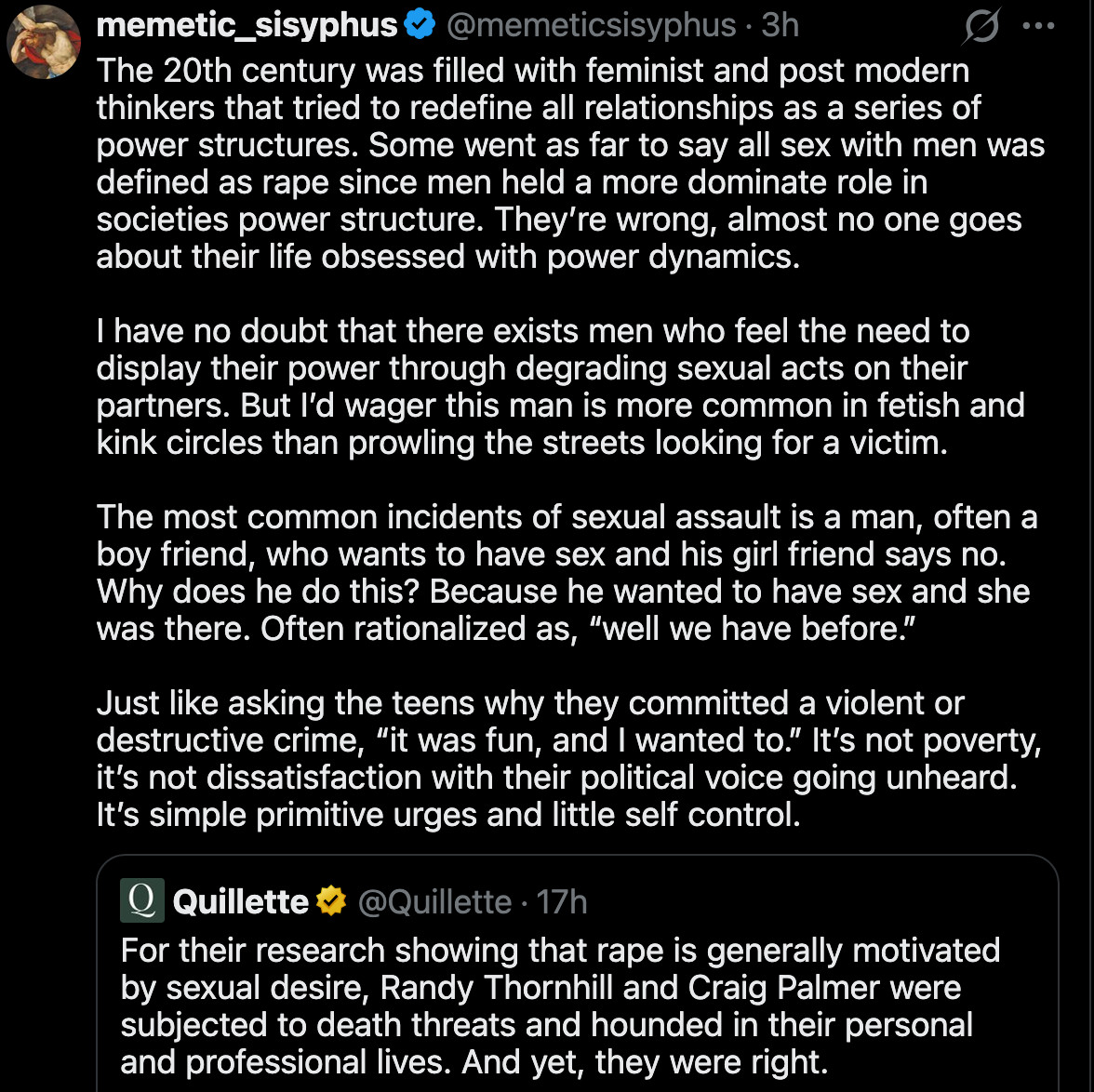Open the memetic_sisyphus display name link
Screen dimensions: 1094x1092
[x=247, y=25]
